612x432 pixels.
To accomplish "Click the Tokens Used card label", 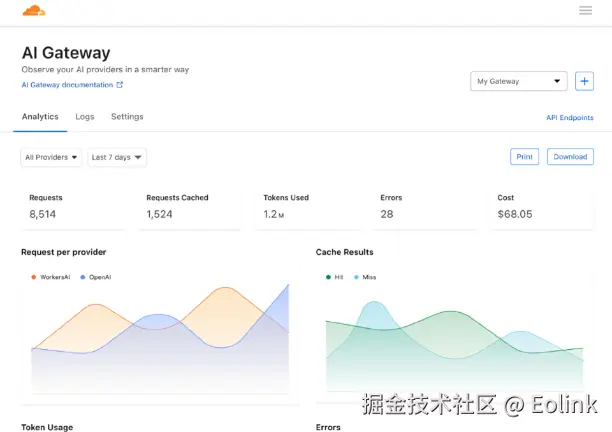I will point(286,197).
